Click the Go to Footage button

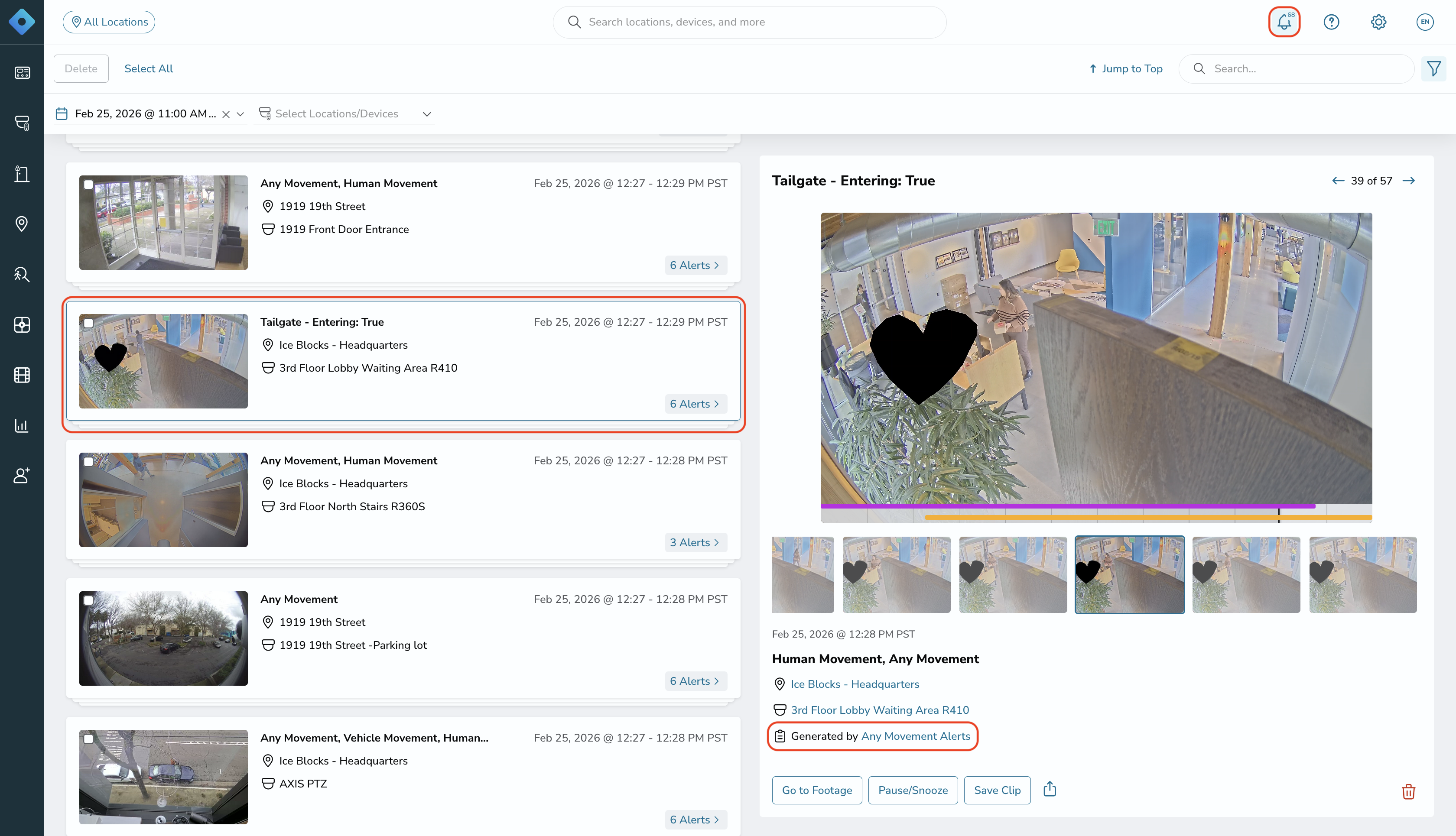click(x=816, y=790)
